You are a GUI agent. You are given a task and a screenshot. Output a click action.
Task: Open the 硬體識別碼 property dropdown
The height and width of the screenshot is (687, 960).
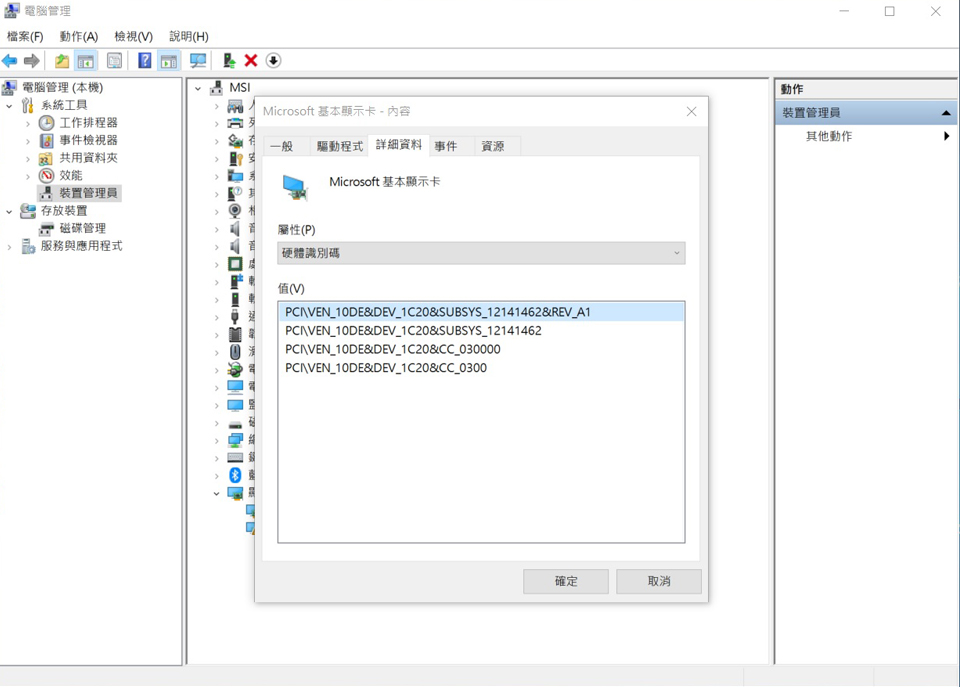(x=481, y=253)
